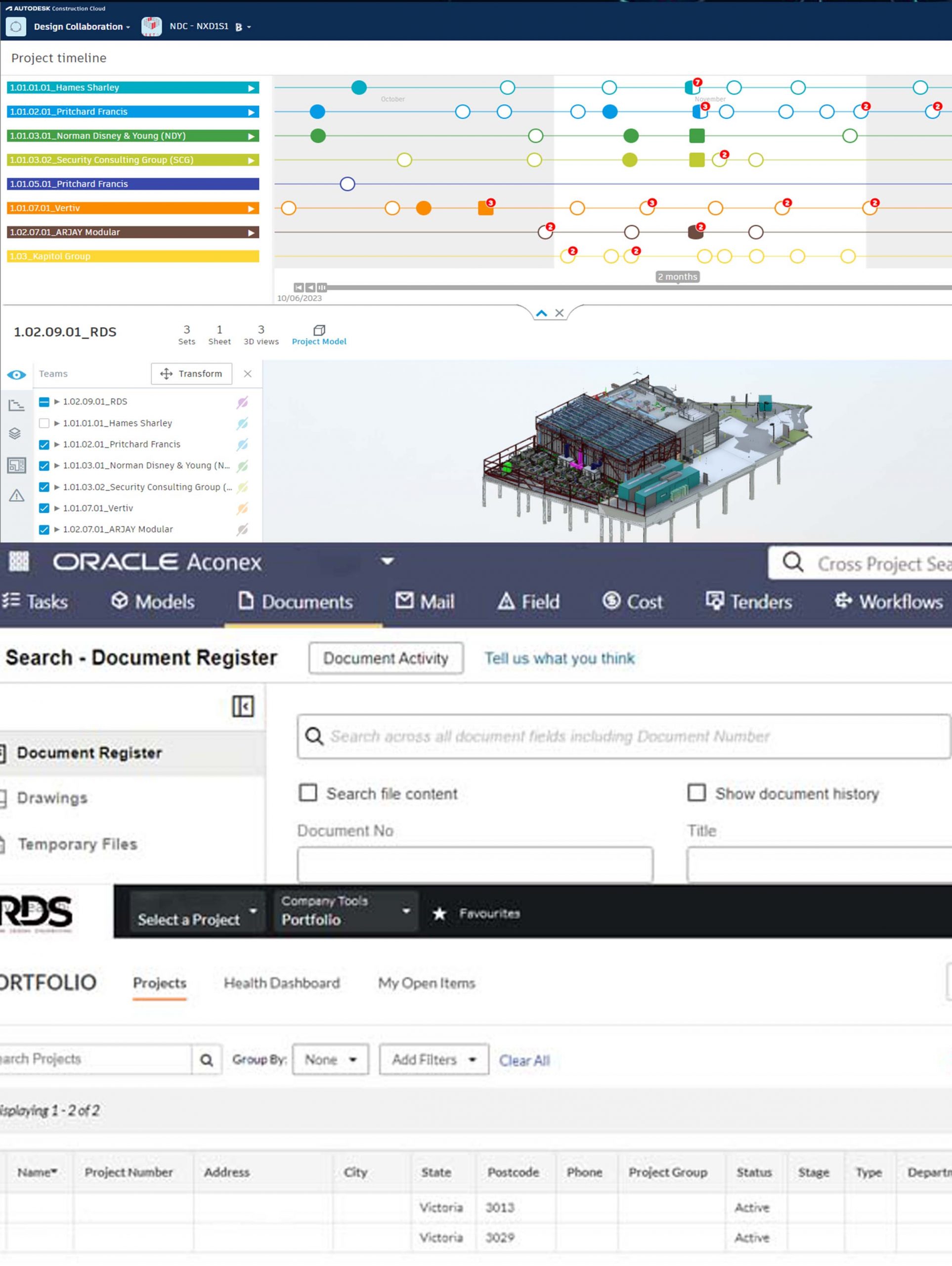Image resolution: width=952 pixels, height=1266 pixels.
Task: Uncheck the 1.02.07.01_ARJAY Modular checkbox
Action: (x=44, y=530)
